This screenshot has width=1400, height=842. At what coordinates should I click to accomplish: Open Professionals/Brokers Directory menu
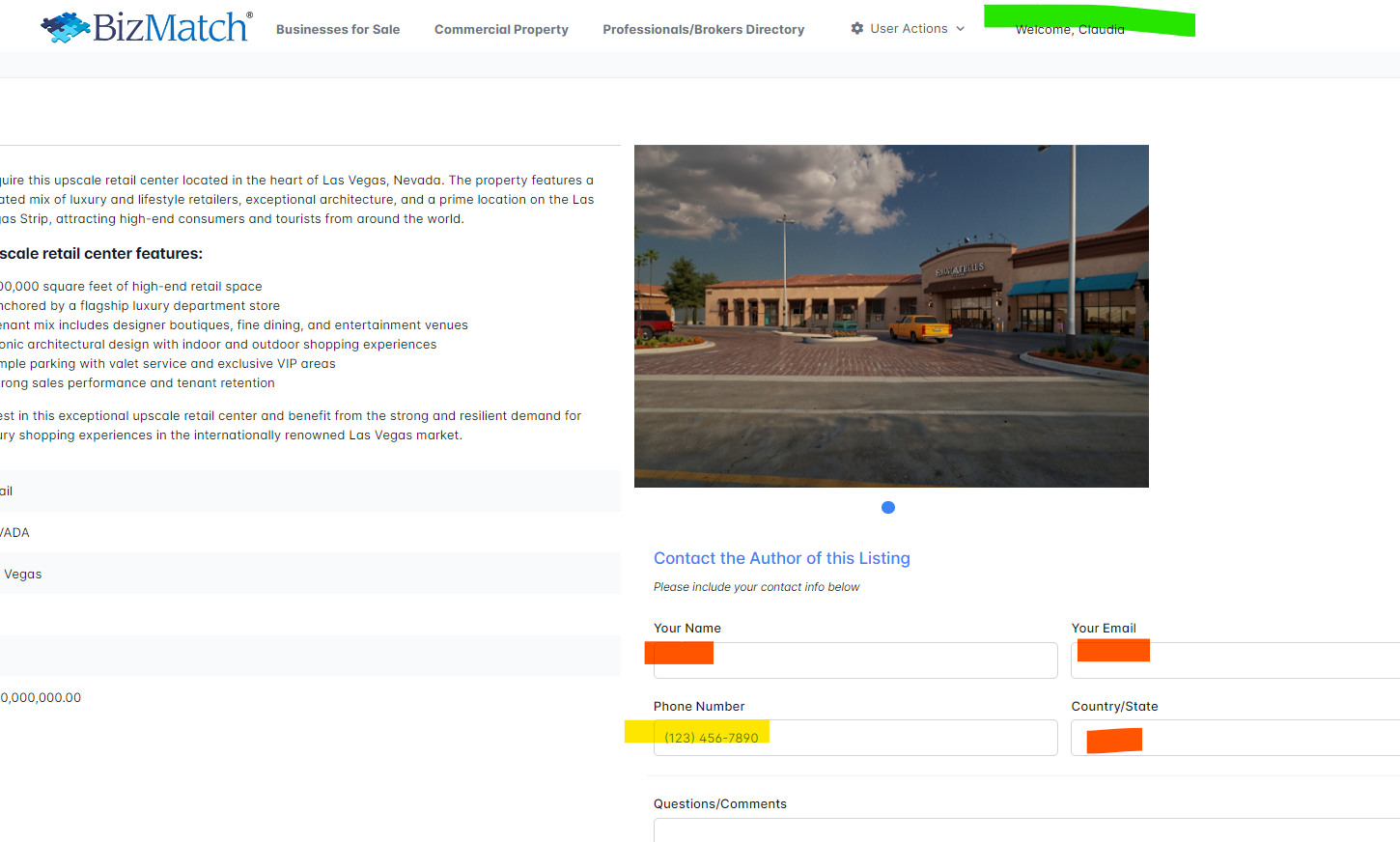(x=704, y=30)
